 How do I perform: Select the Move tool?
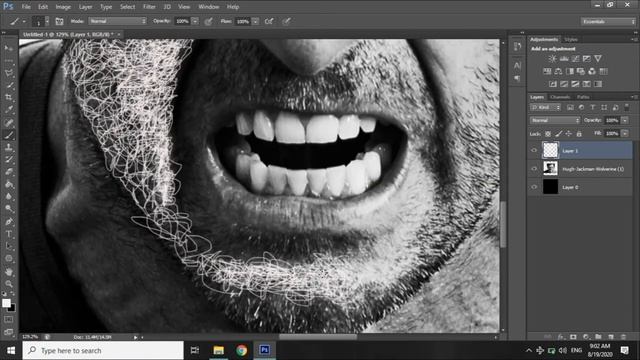pyautogui.click(x=9, y=48)
